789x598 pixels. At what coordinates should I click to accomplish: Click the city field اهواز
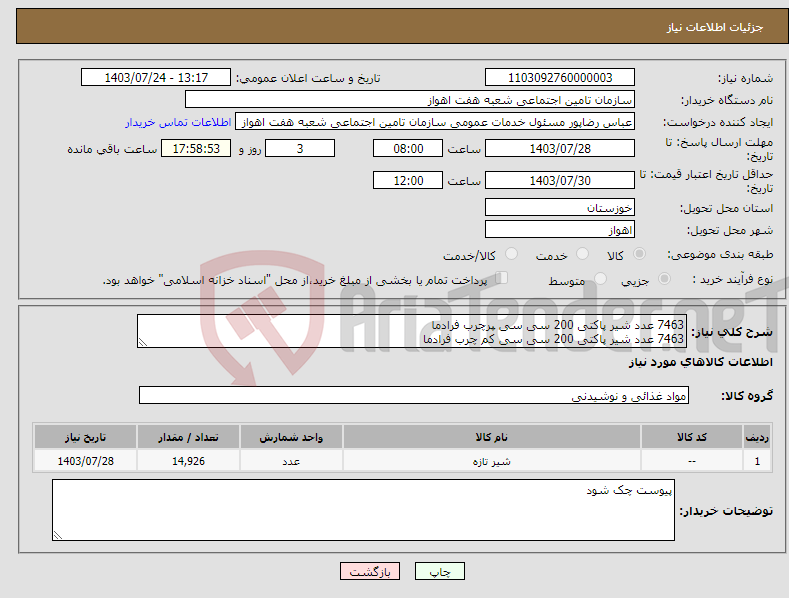coord(560,230)
